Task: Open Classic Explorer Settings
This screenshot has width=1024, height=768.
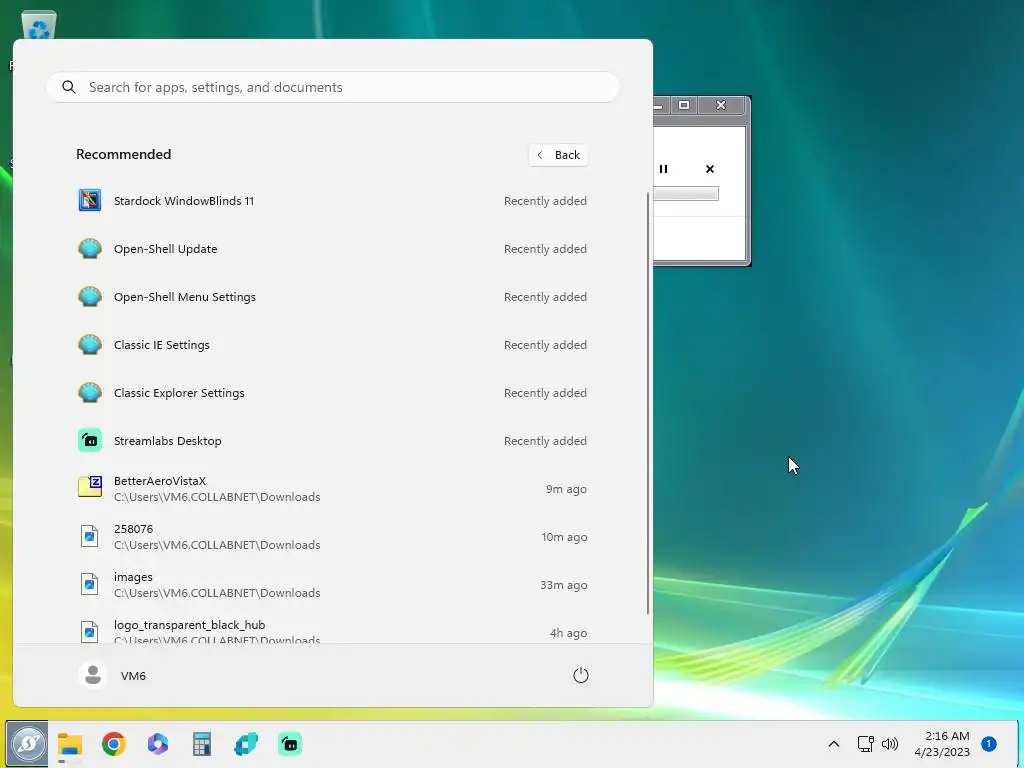Action: point(332,392)
